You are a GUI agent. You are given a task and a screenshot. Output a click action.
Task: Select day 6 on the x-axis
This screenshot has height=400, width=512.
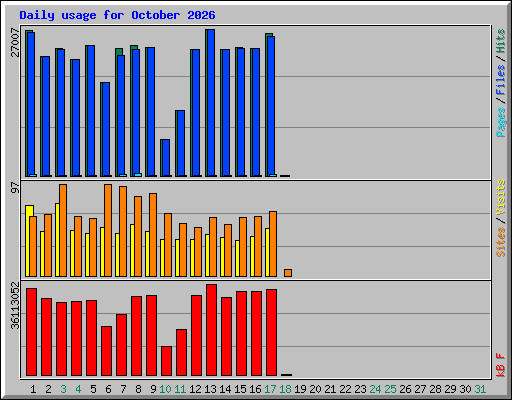[108, 389]
